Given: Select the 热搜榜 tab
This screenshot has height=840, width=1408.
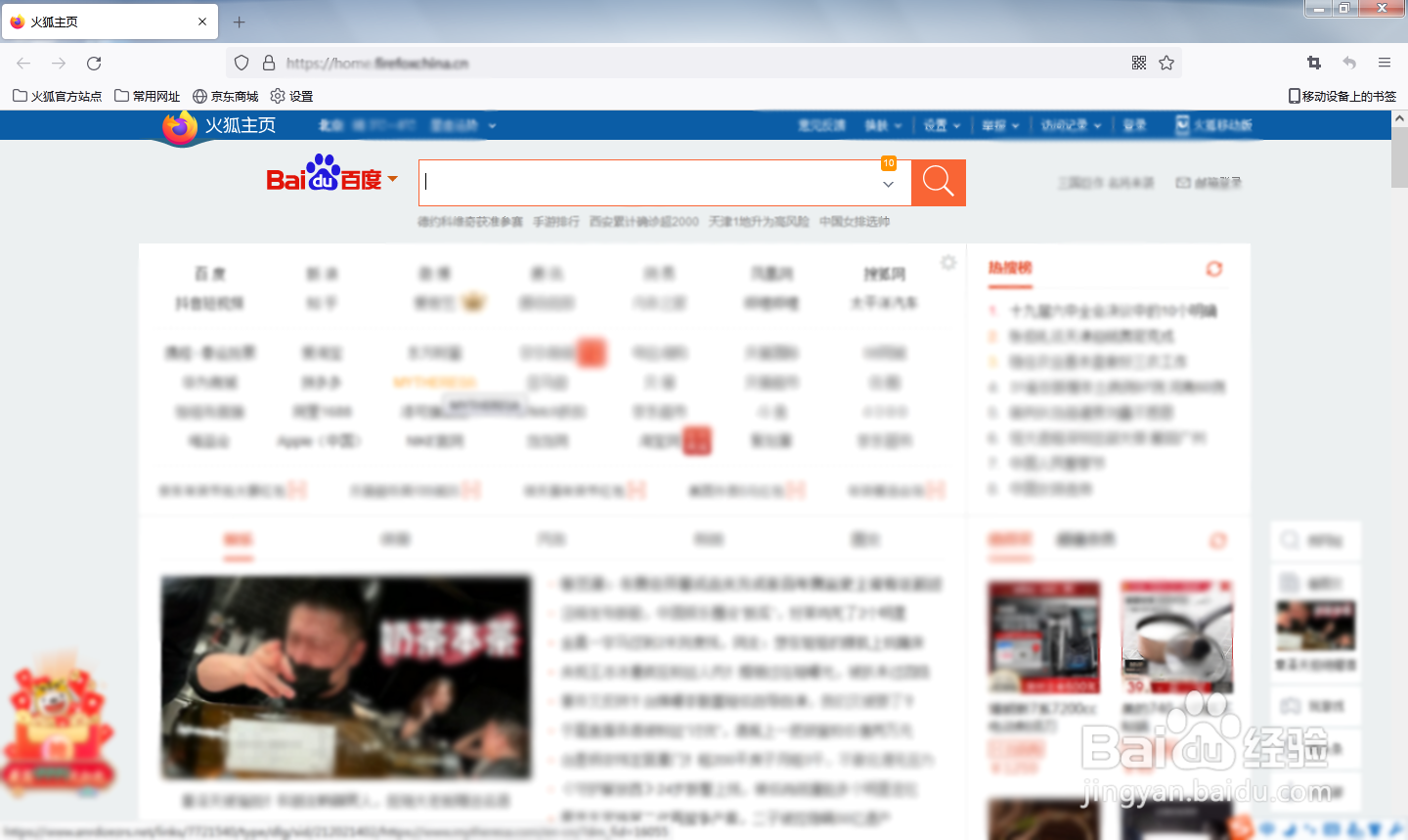Looking at the screenshot, I should point(1010,268).
